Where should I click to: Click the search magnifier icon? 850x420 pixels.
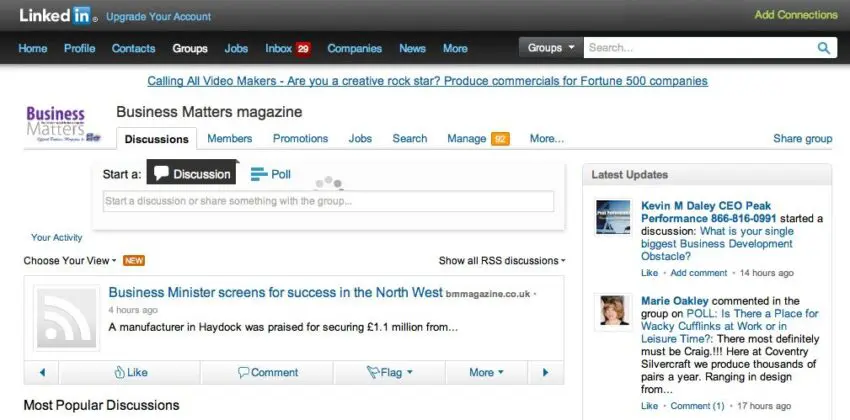pos(824,48)
